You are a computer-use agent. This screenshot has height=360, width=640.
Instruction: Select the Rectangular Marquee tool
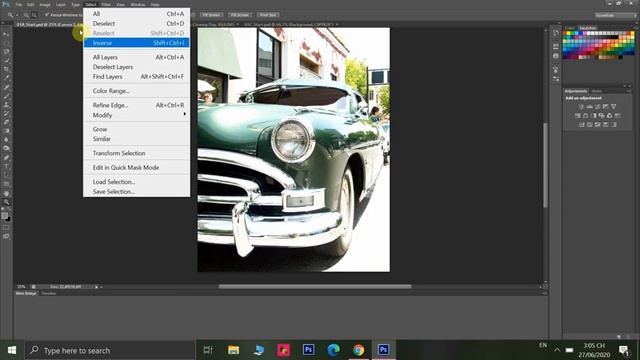coord(6,43)
